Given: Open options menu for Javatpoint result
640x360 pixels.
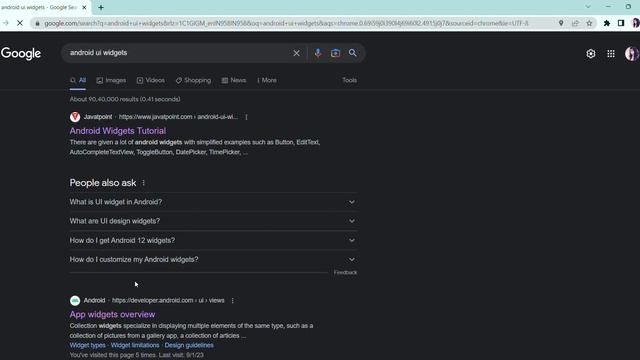Looking at the screenshot, I should [x=246, y=117].
